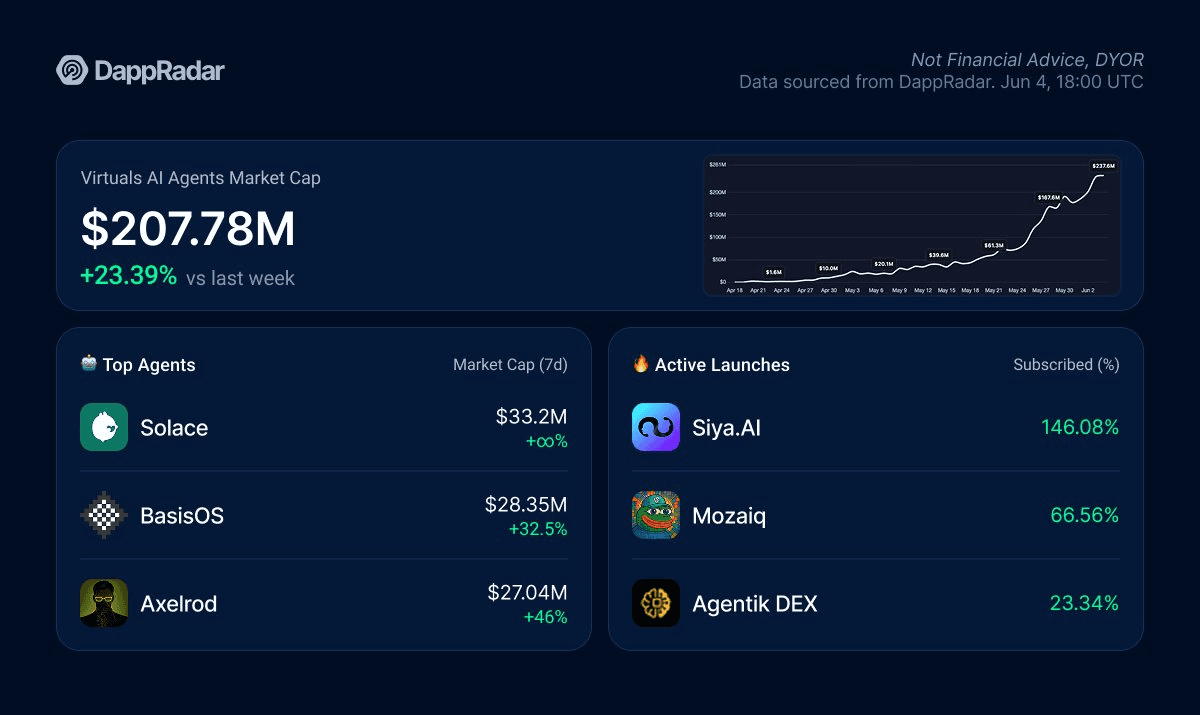The width and height of the screenshot is (1200, 715).
Task: Click the +23.39% weekly change figure
Action: pyautogui.click(x=129, y=276)
